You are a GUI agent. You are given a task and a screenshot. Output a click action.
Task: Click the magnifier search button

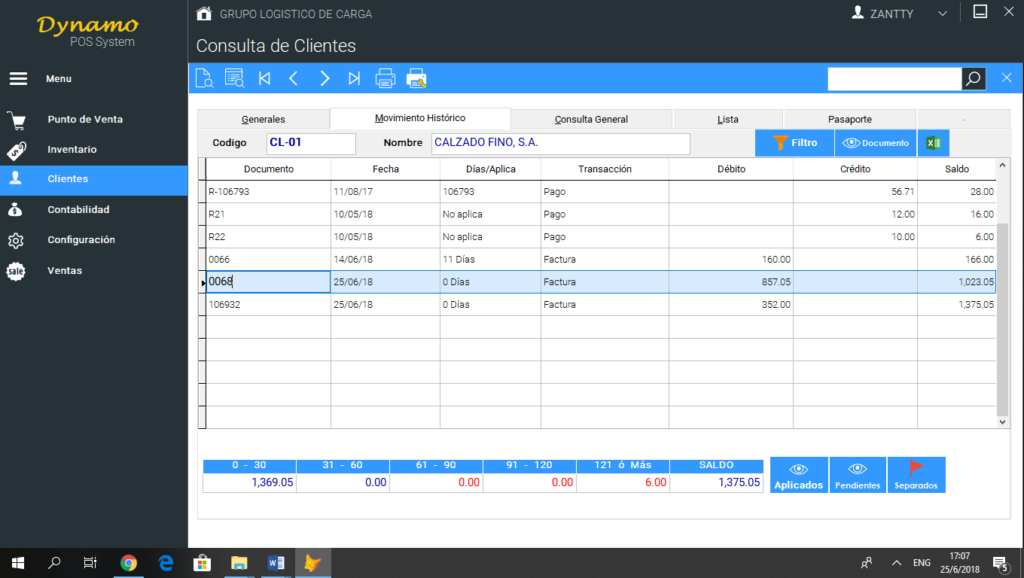click(x=973, y=78)
